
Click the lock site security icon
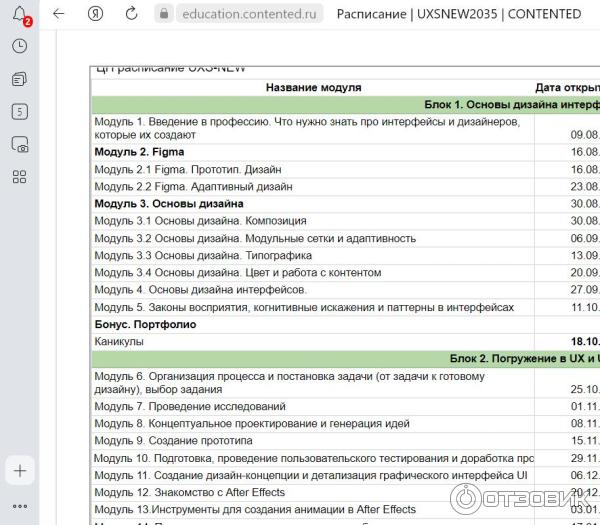pos(165,14)
